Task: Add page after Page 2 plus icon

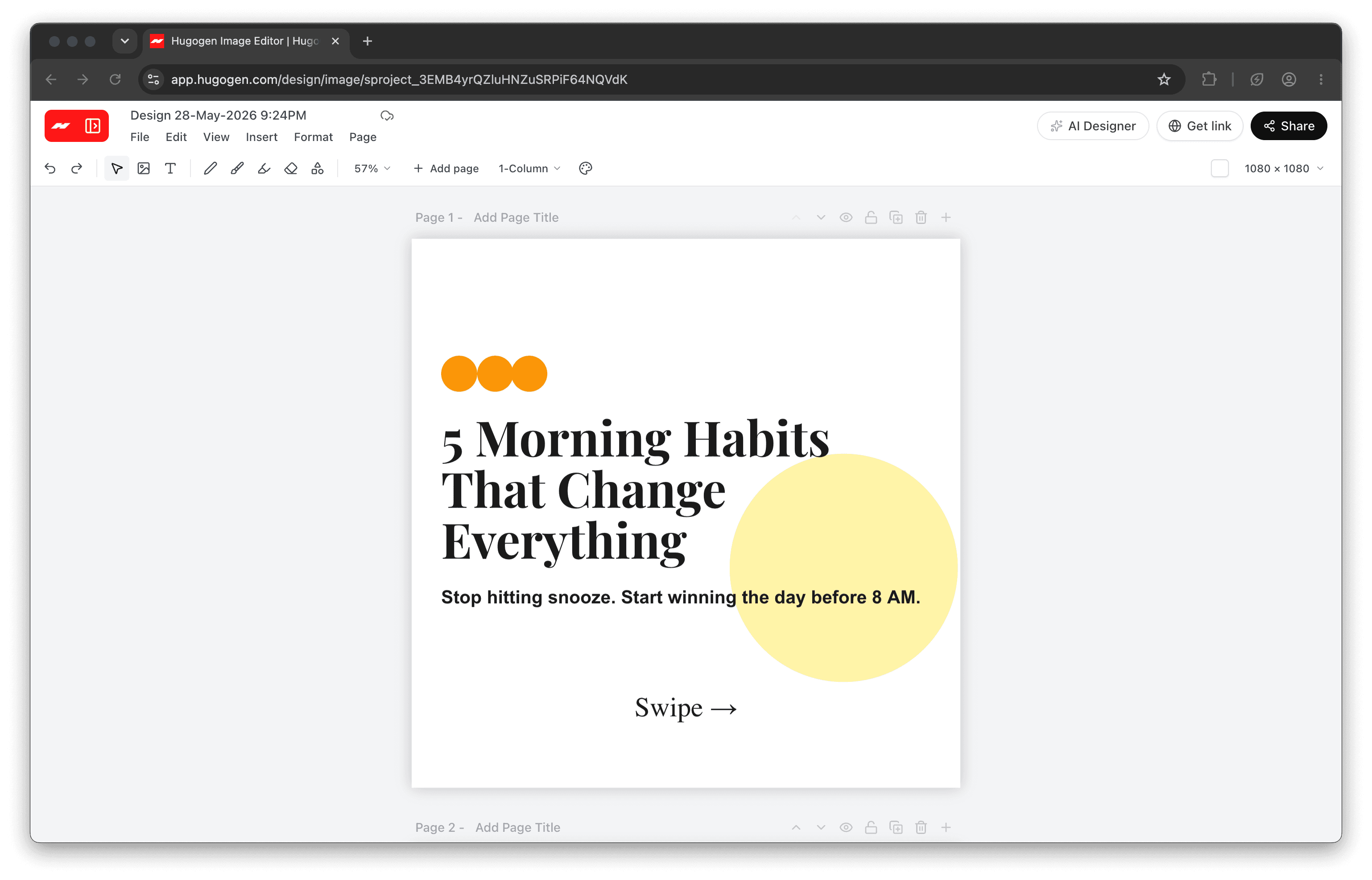Action: coord(946,827)
